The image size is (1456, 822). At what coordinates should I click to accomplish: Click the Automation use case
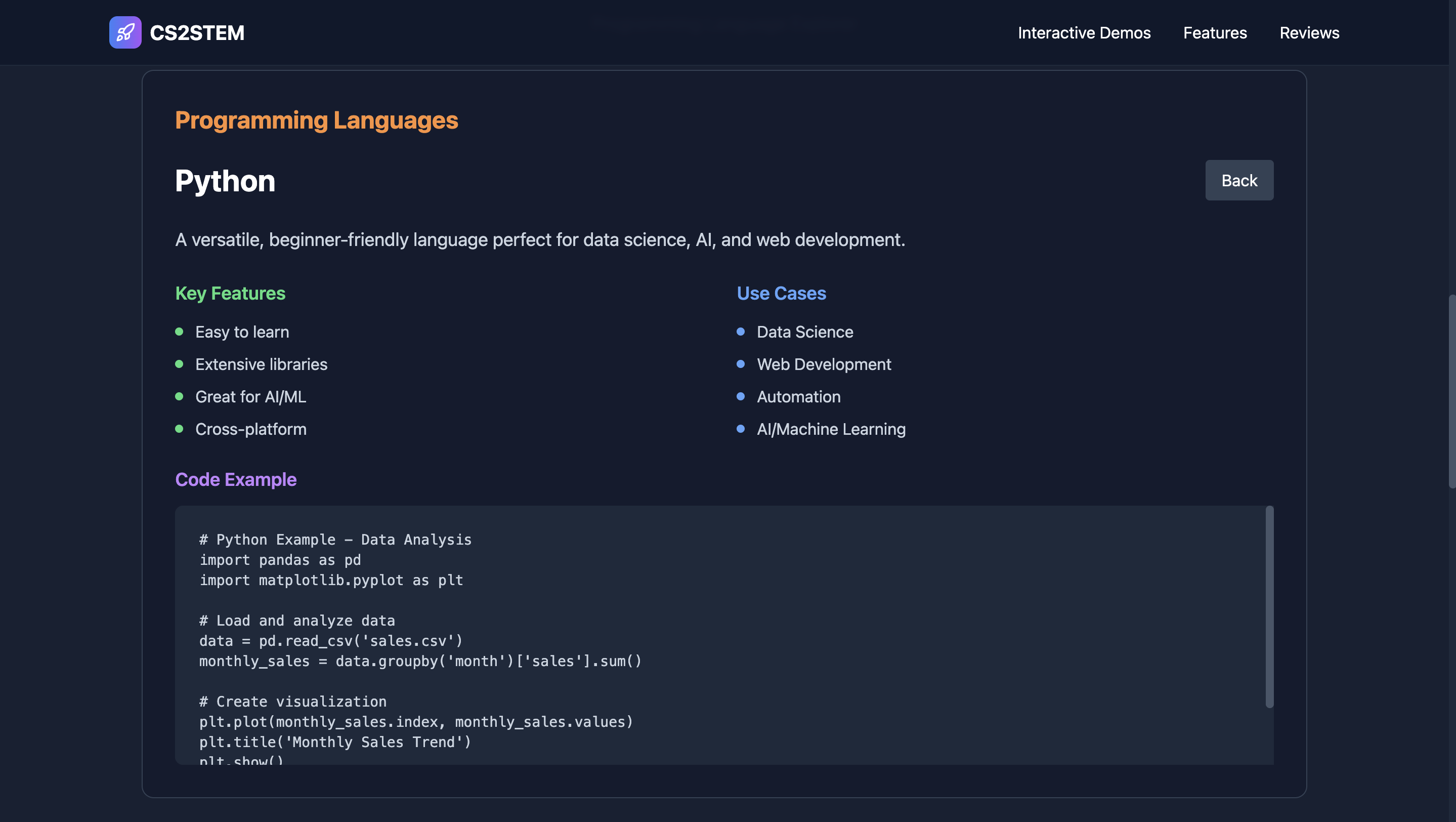click(798, 397)
